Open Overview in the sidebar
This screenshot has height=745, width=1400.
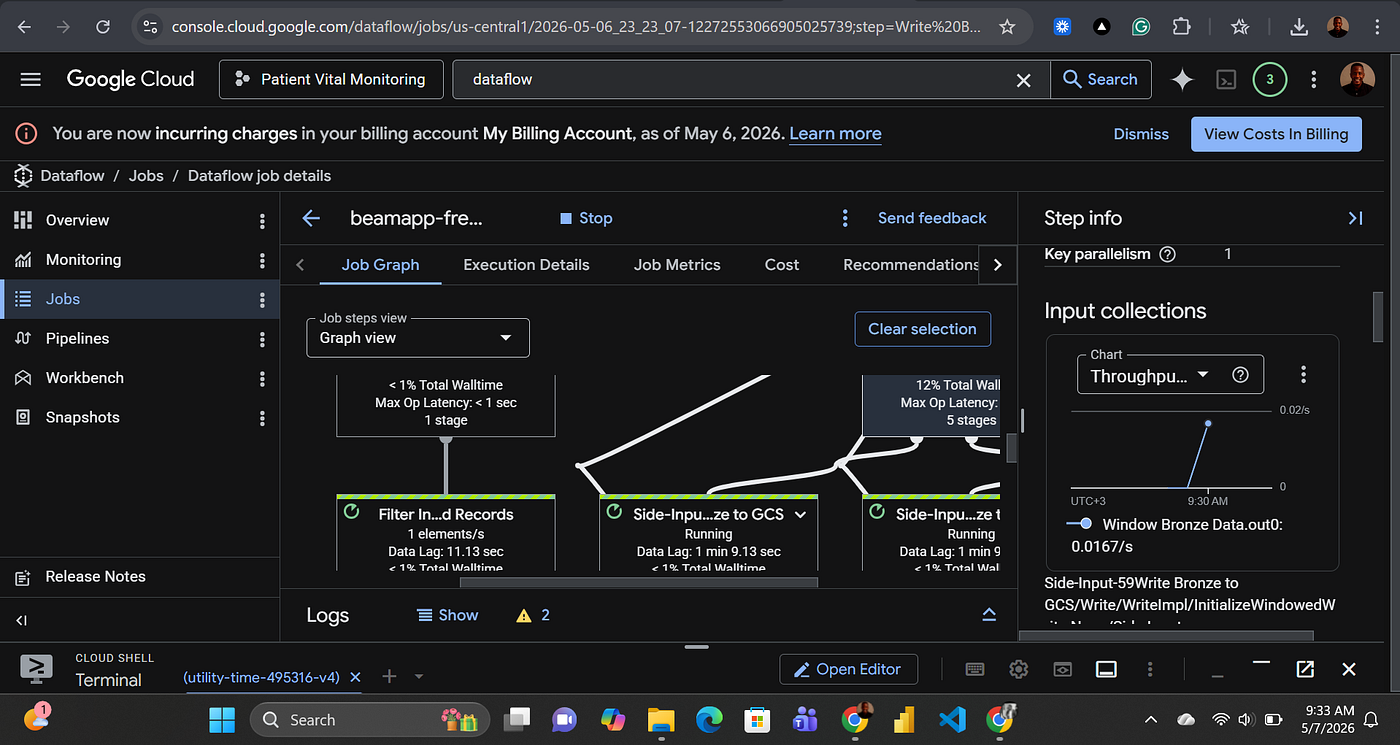[77, 220]
